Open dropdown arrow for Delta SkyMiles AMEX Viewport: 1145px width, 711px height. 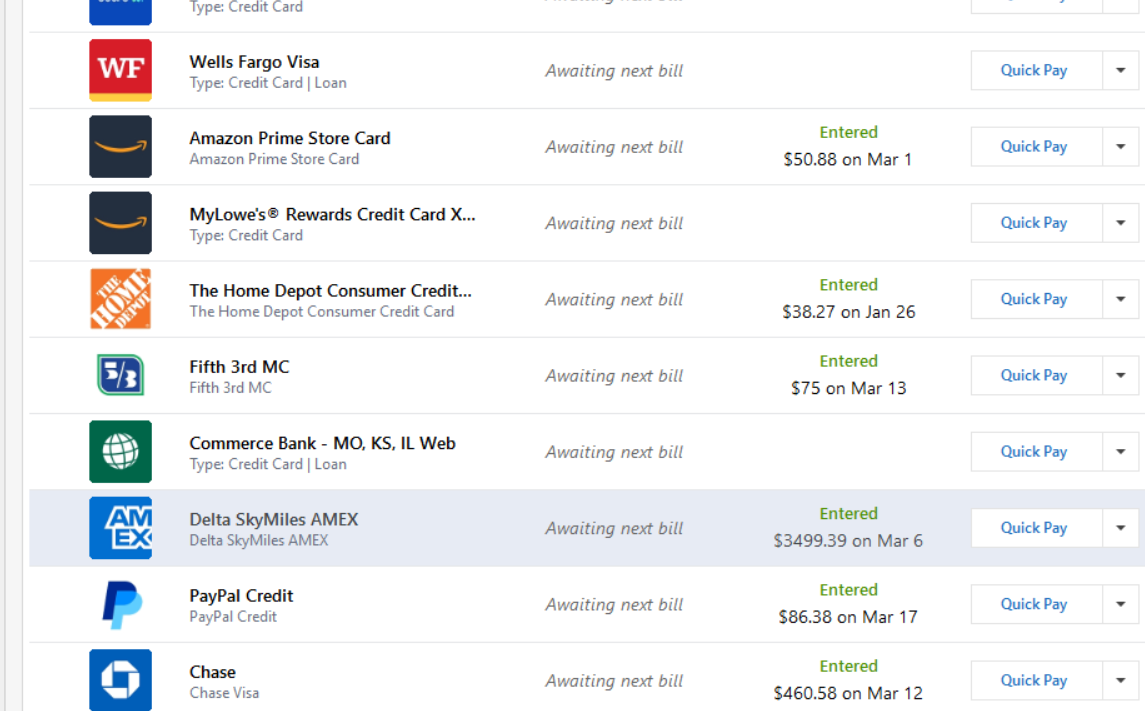[x=1120, y=528]
